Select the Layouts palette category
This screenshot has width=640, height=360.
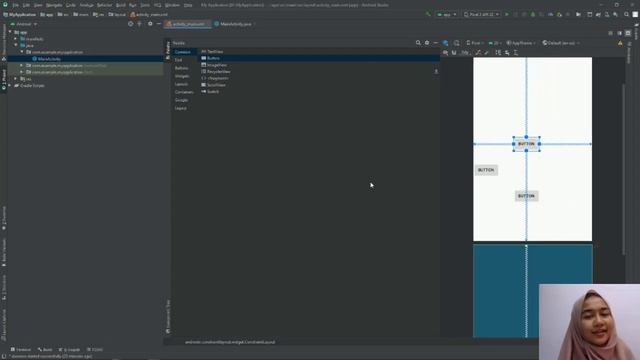pos(181,84)
